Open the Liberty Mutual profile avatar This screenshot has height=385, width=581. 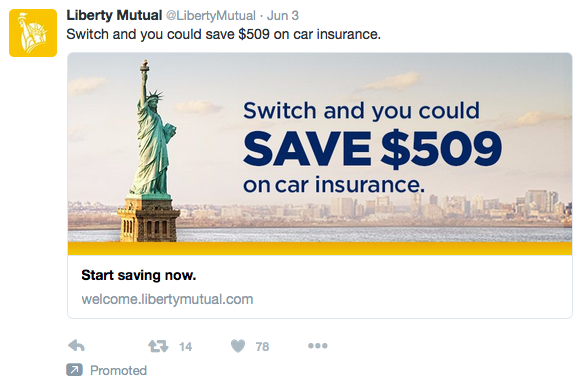(x=33, y=33)
